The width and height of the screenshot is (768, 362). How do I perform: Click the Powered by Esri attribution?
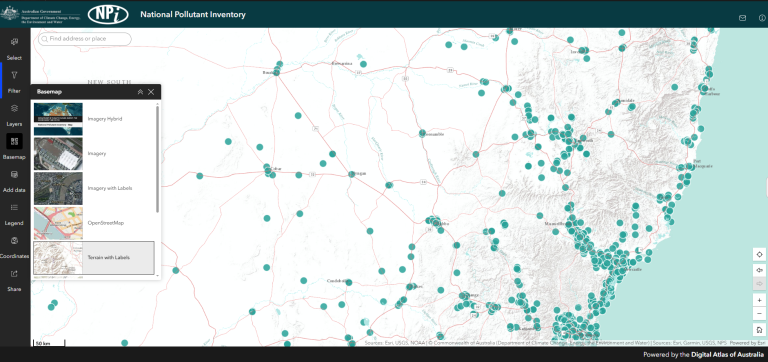coord(748,343)
